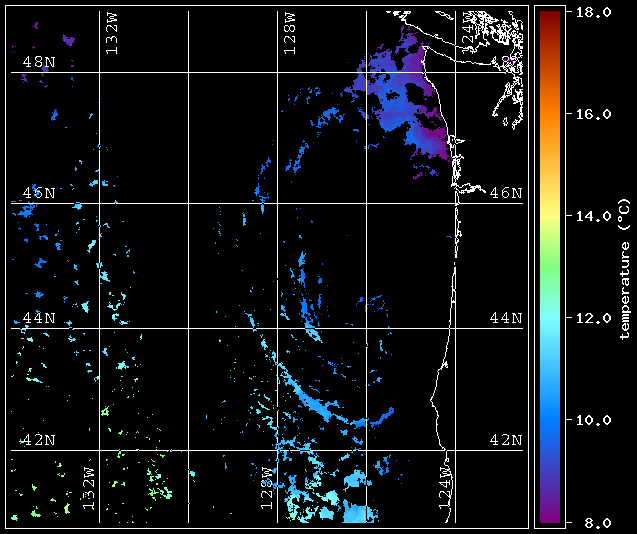
Task: Pick the yellow band of the colorbar
Action: tap(549, 210)
